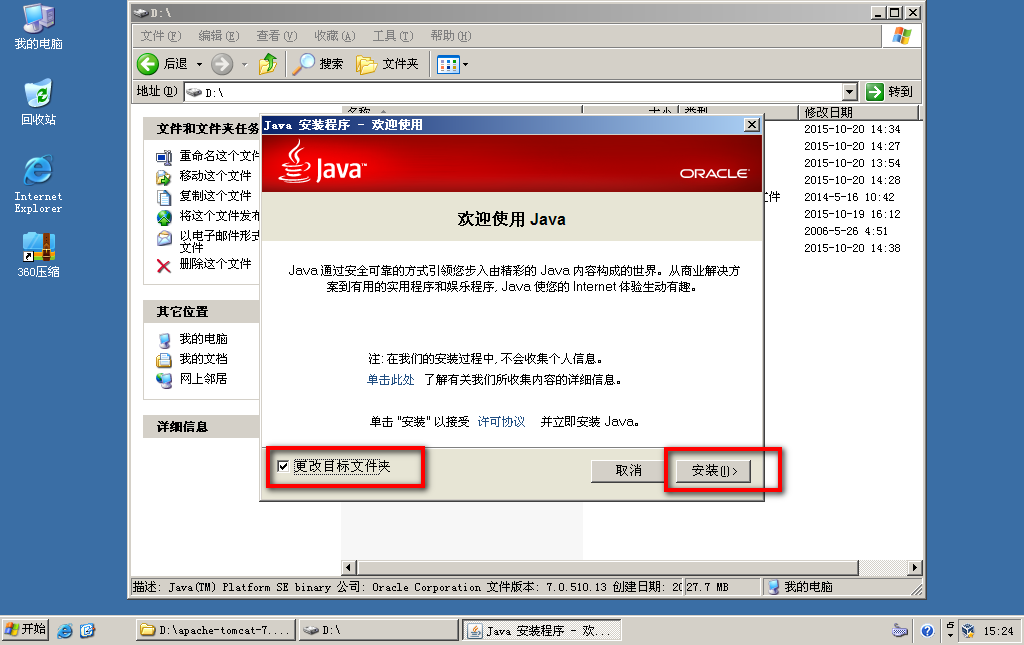This screenshot has height=645, width=1024.
Task: Open 360压缩 desktop shortcut
Action: click(38, 255)
